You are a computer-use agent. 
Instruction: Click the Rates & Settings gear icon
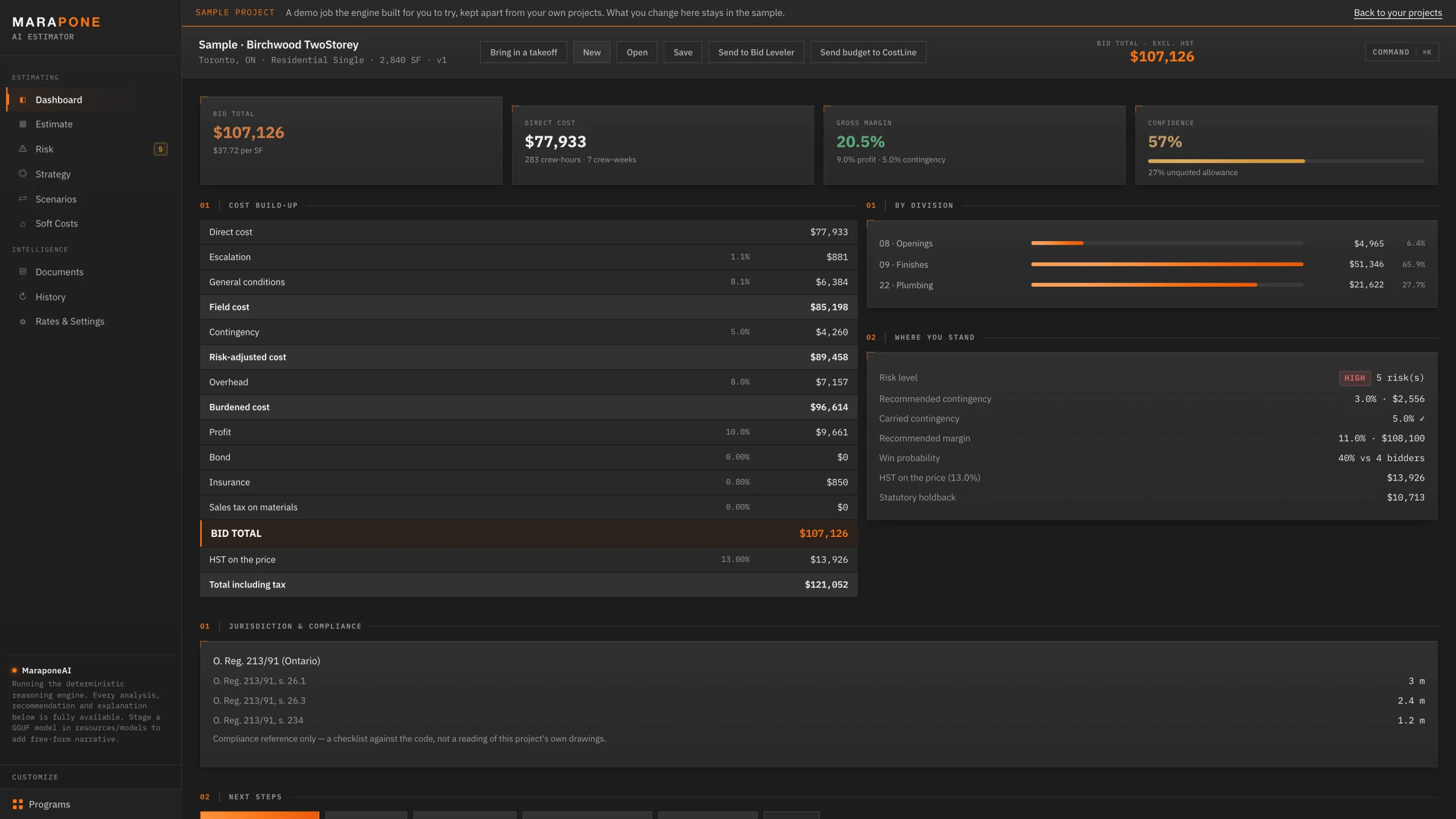tap(23, 322)
